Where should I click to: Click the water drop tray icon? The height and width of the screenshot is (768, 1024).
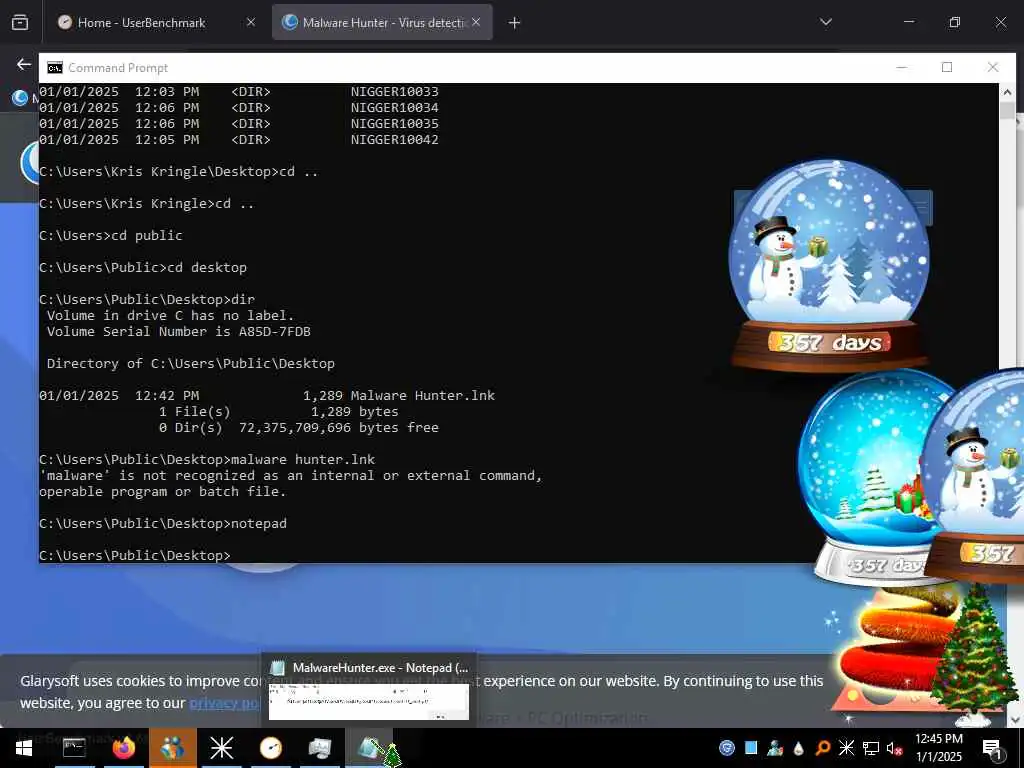click(x=799, y=748)
